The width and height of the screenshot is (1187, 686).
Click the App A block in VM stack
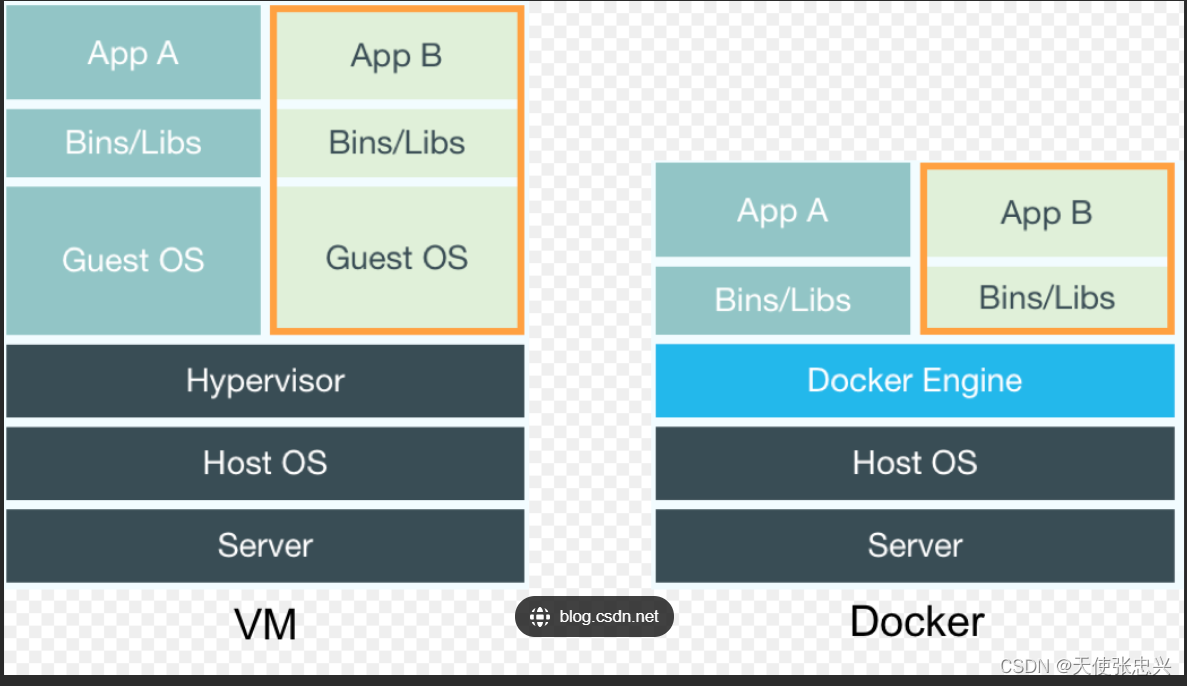(133, 52)
